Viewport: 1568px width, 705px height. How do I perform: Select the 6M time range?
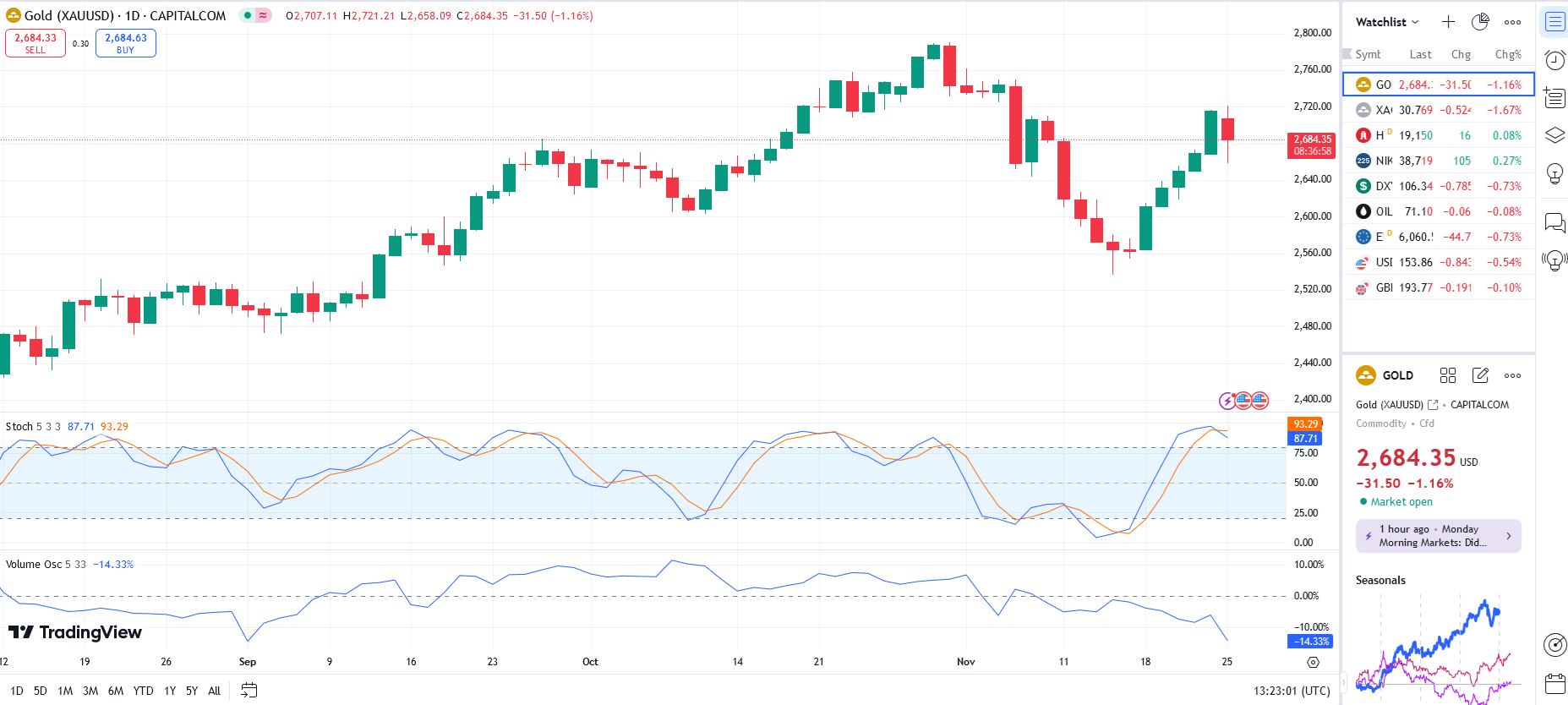116,691
